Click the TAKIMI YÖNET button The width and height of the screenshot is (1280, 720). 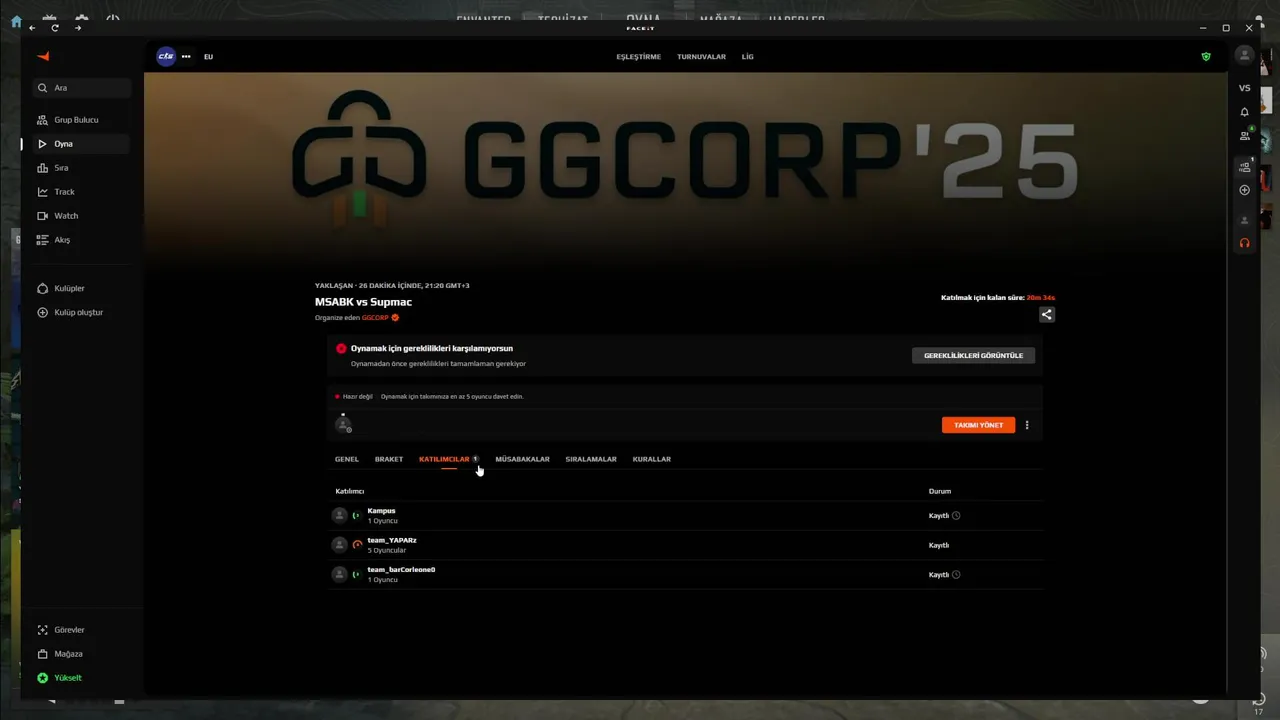(978, 425)
